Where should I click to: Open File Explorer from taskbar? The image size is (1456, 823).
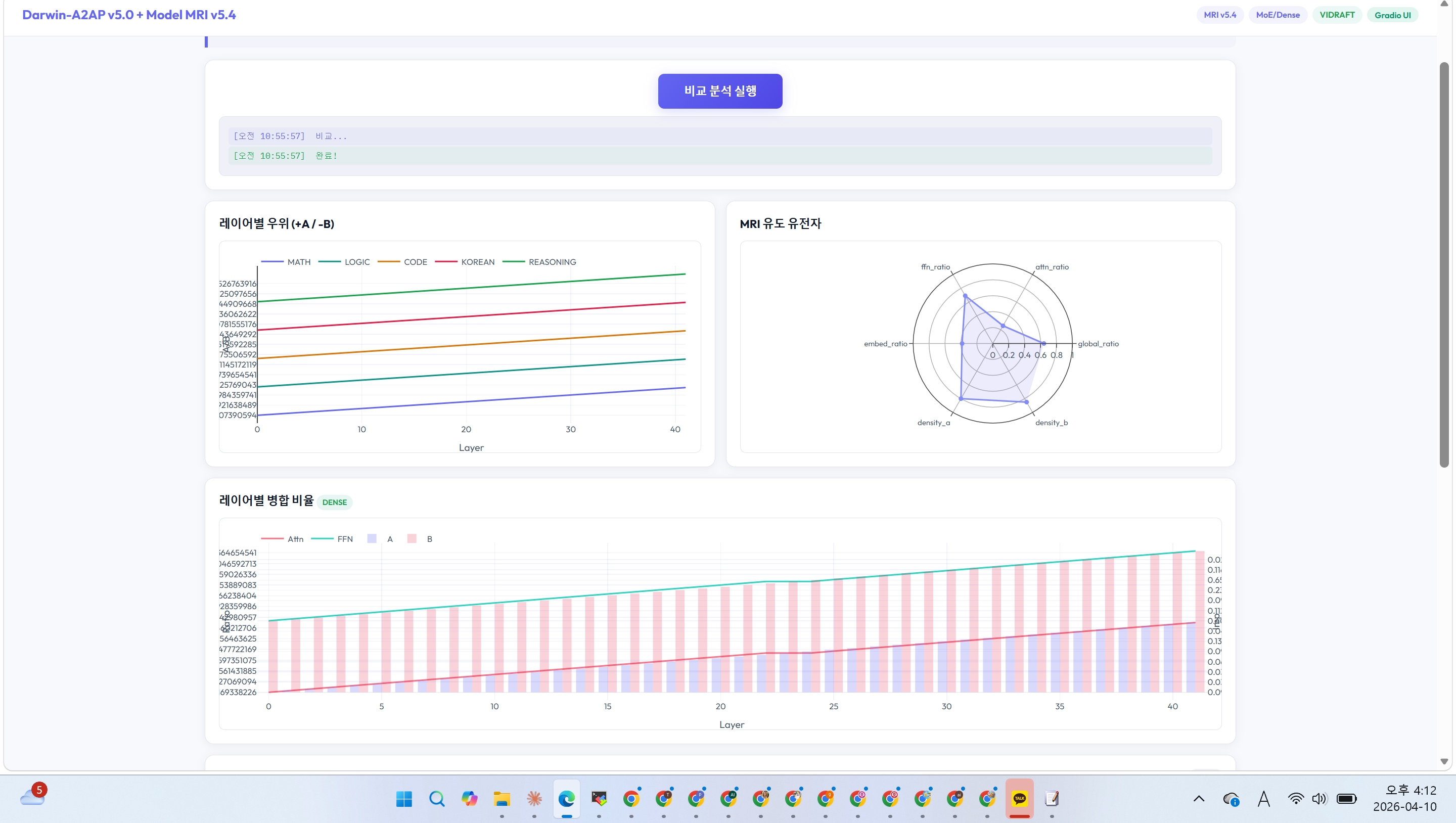click(502, 798)
